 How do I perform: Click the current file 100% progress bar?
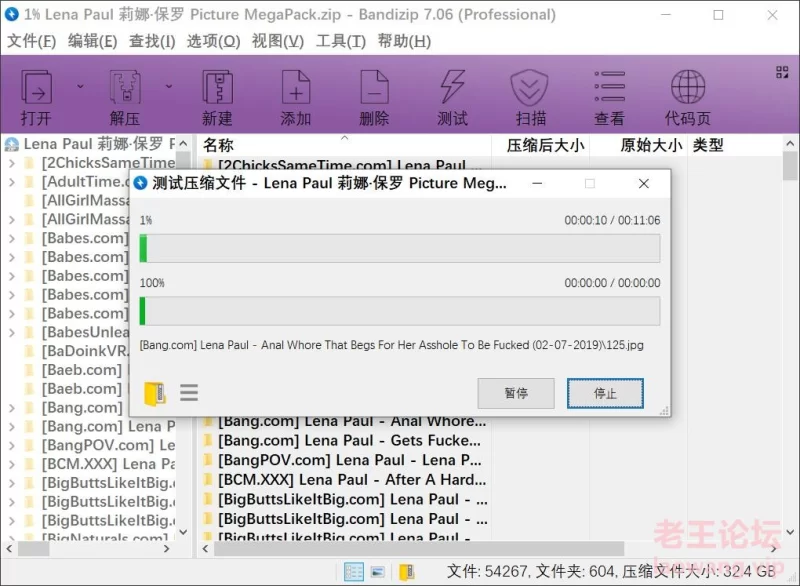pos(400,311)
